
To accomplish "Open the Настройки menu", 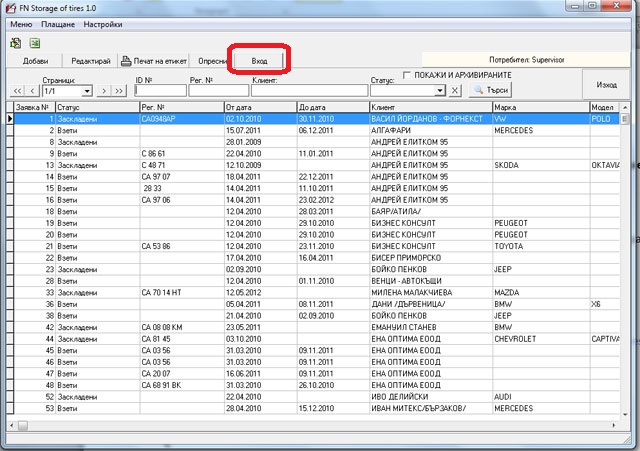I will click(x=104, y=22).
